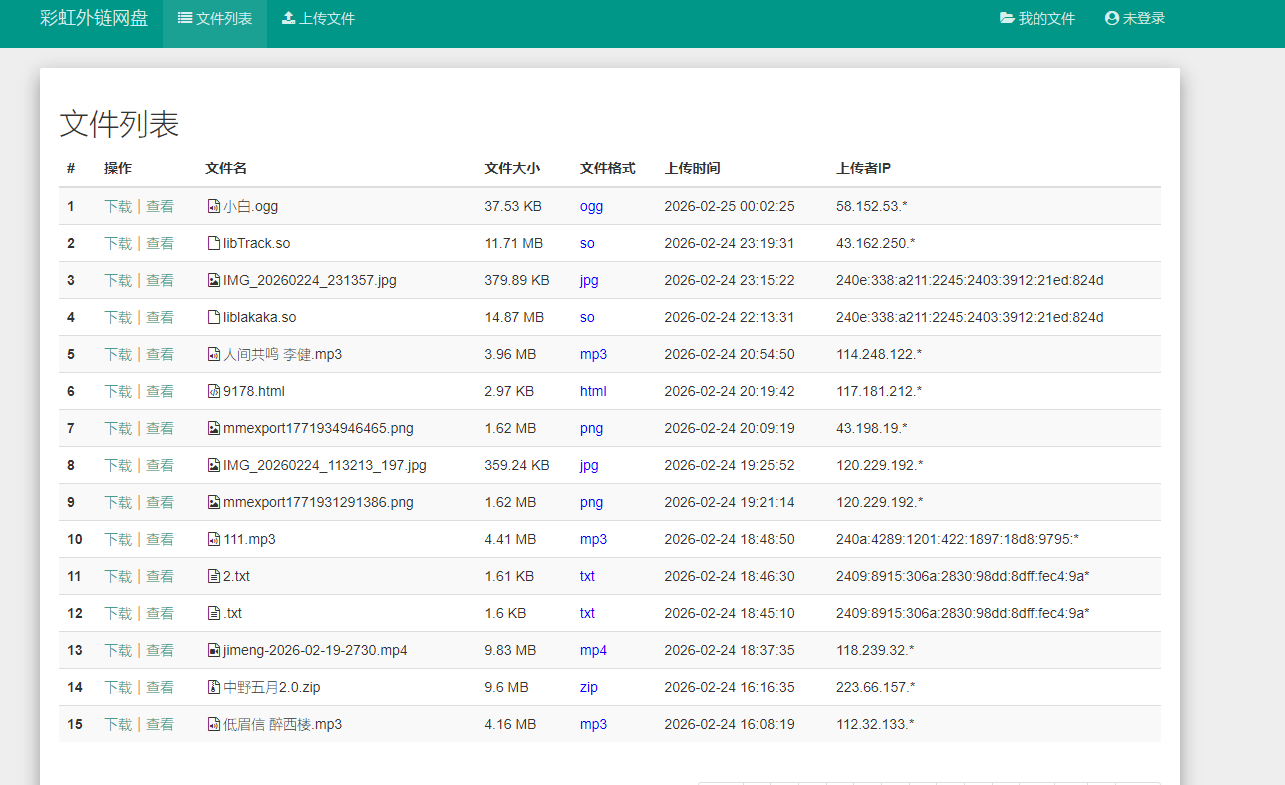
Task: Click the zip format link
Action: (588, 688)
